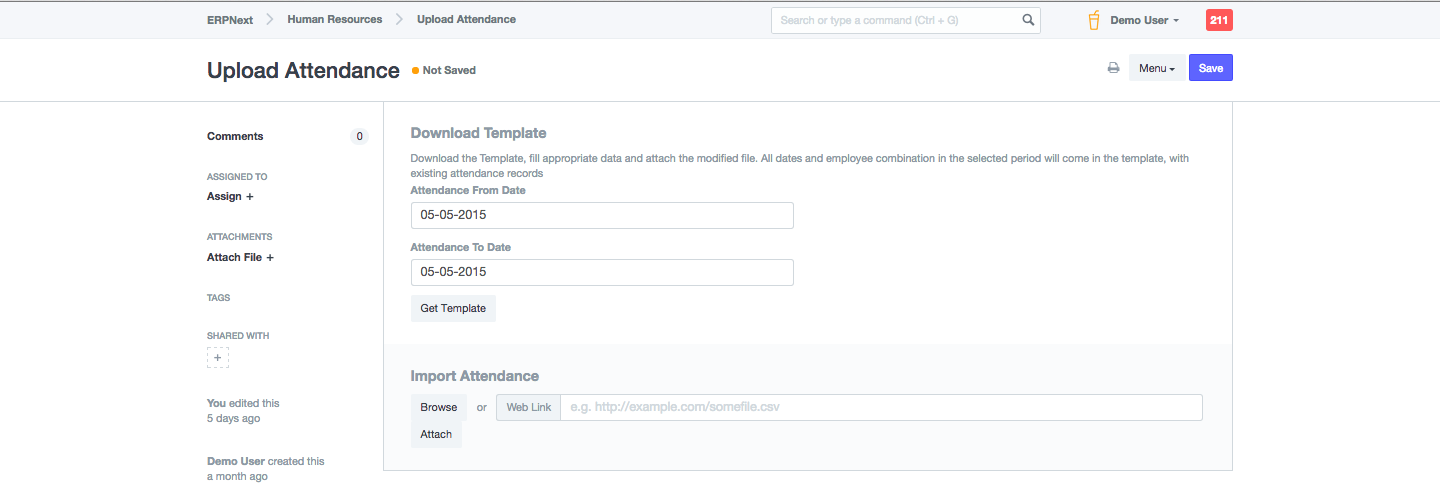Open the Menu dropdown
This screenshot has width=1440, height=487.
(x=1157, y=68)
